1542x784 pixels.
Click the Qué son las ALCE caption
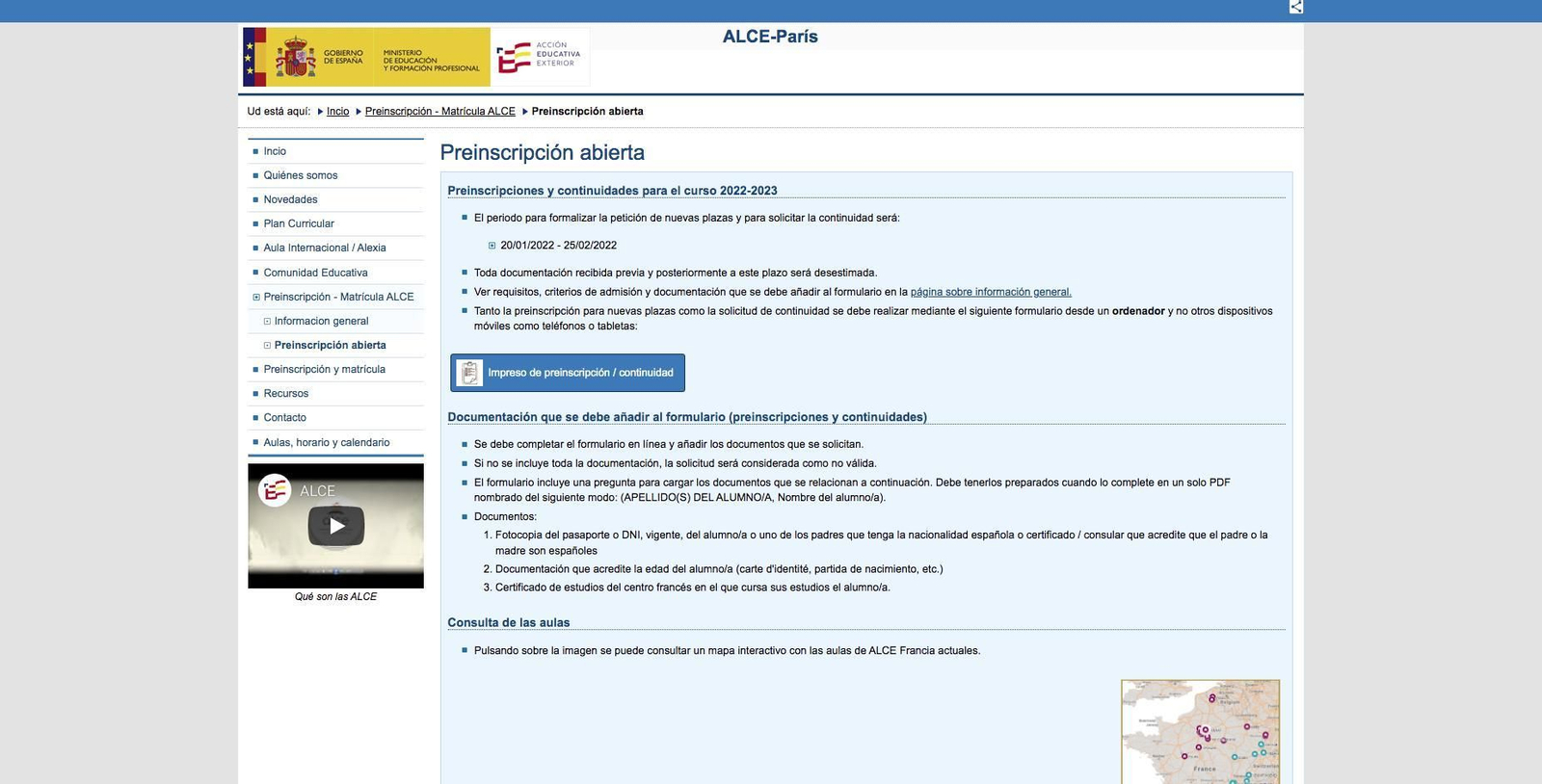(x=335, y=597)
